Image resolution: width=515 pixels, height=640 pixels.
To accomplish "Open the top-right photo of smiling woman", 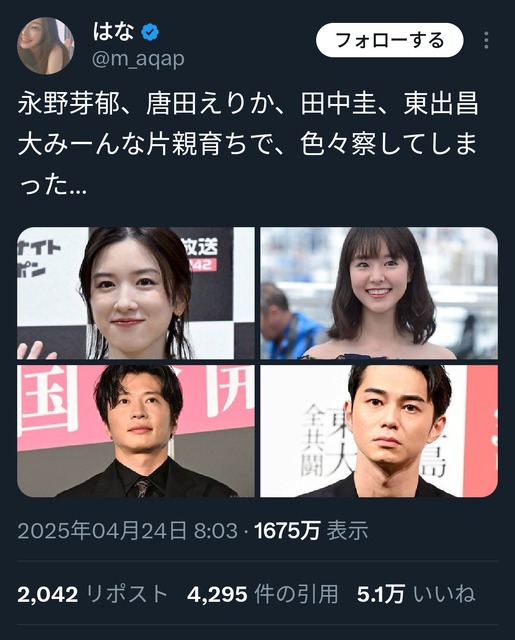I will coord(379,293).
